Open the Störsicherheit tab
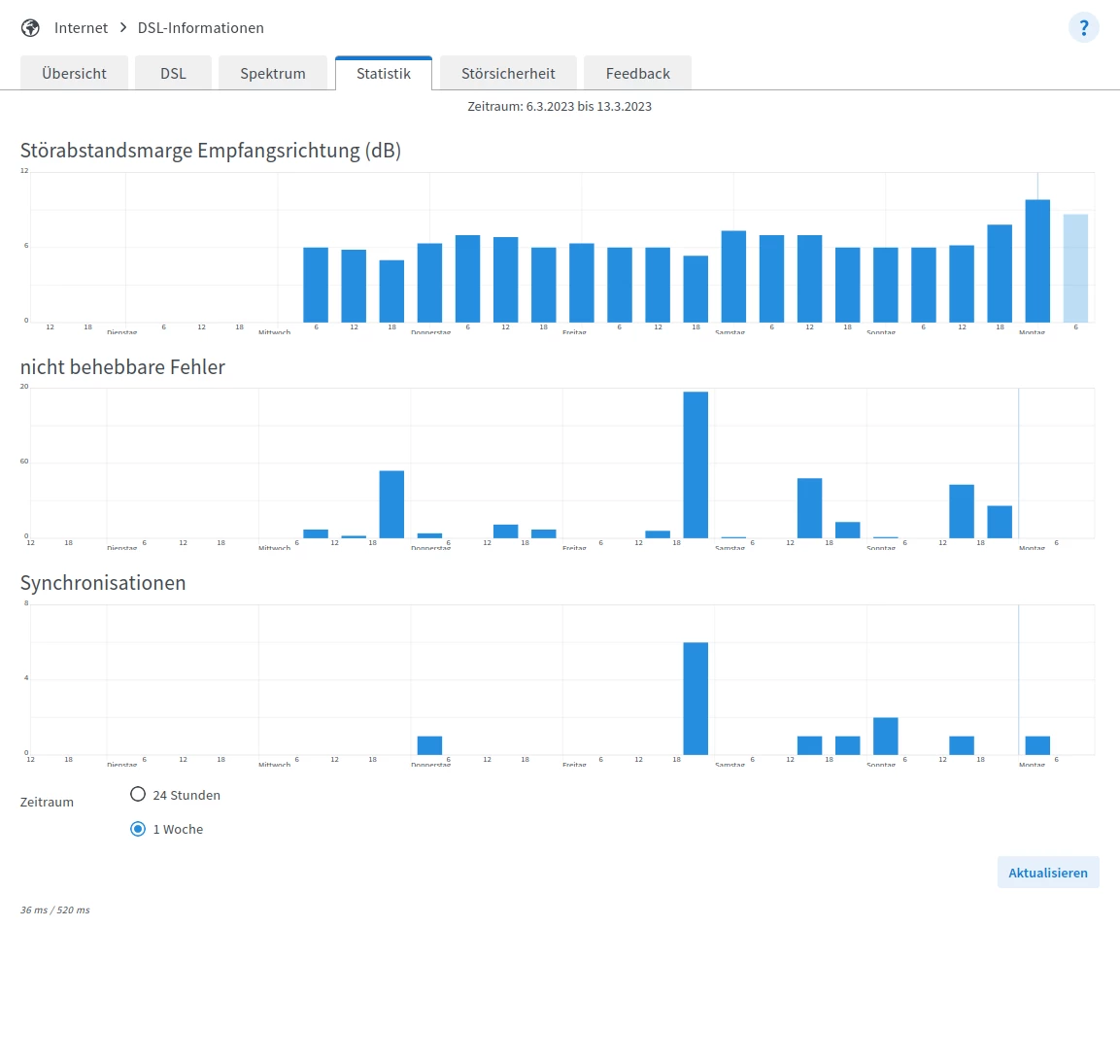 (x=508, y=73)
